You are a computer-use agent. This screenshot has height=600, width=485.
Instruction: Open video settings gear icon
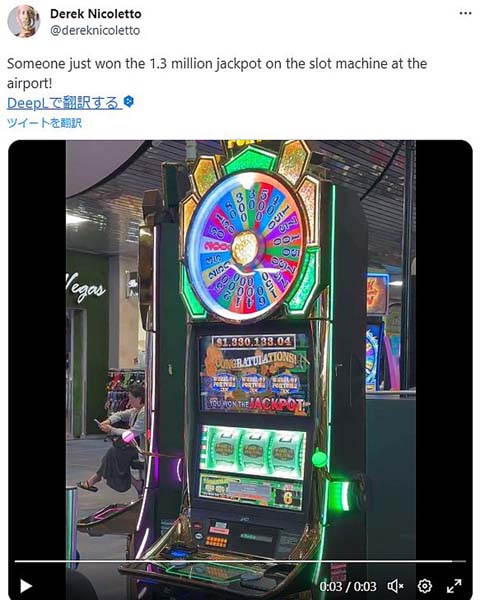tap(425, 586)
